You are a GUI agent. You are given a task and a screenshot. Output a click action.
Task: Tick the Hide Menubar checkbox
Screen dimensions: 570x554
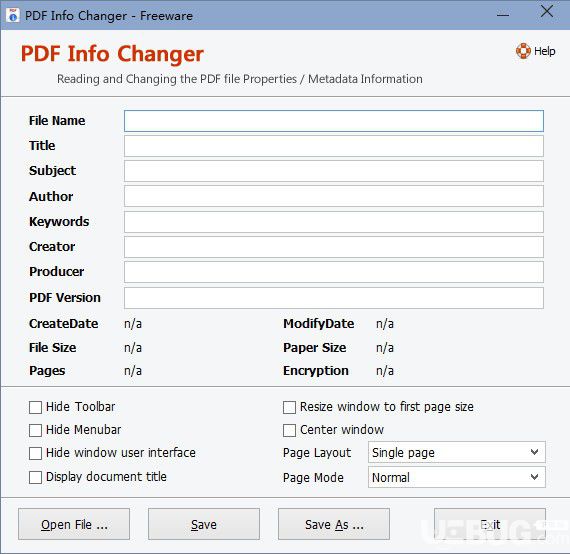tap(35, 430)
